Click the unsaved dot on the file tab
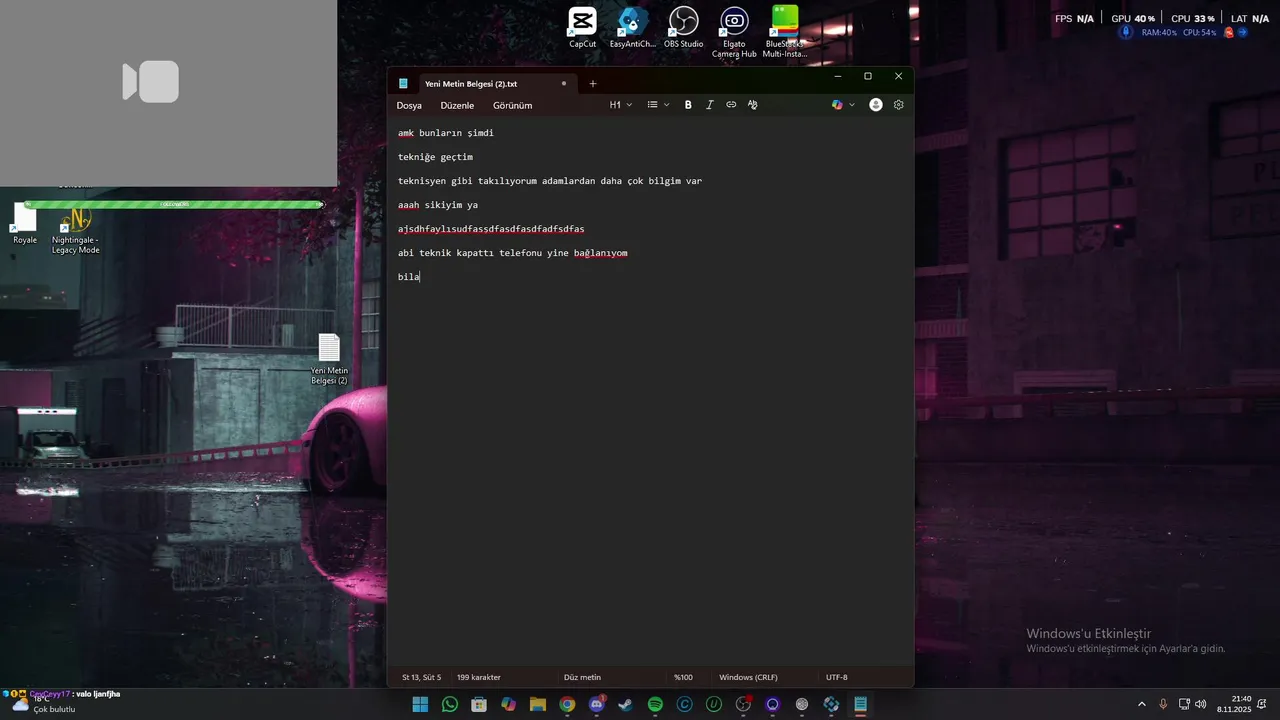1280x720 pixels. (x=564, y=84)
